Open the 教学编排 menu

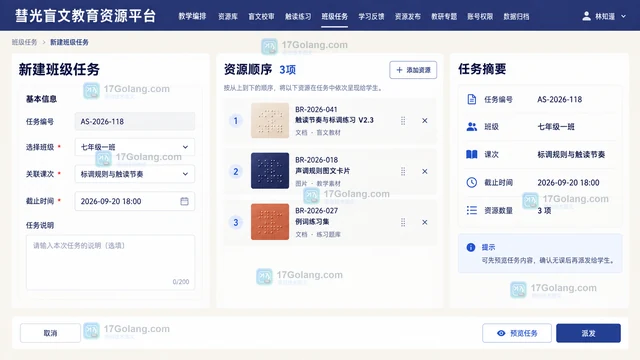(x=192, y=16)
